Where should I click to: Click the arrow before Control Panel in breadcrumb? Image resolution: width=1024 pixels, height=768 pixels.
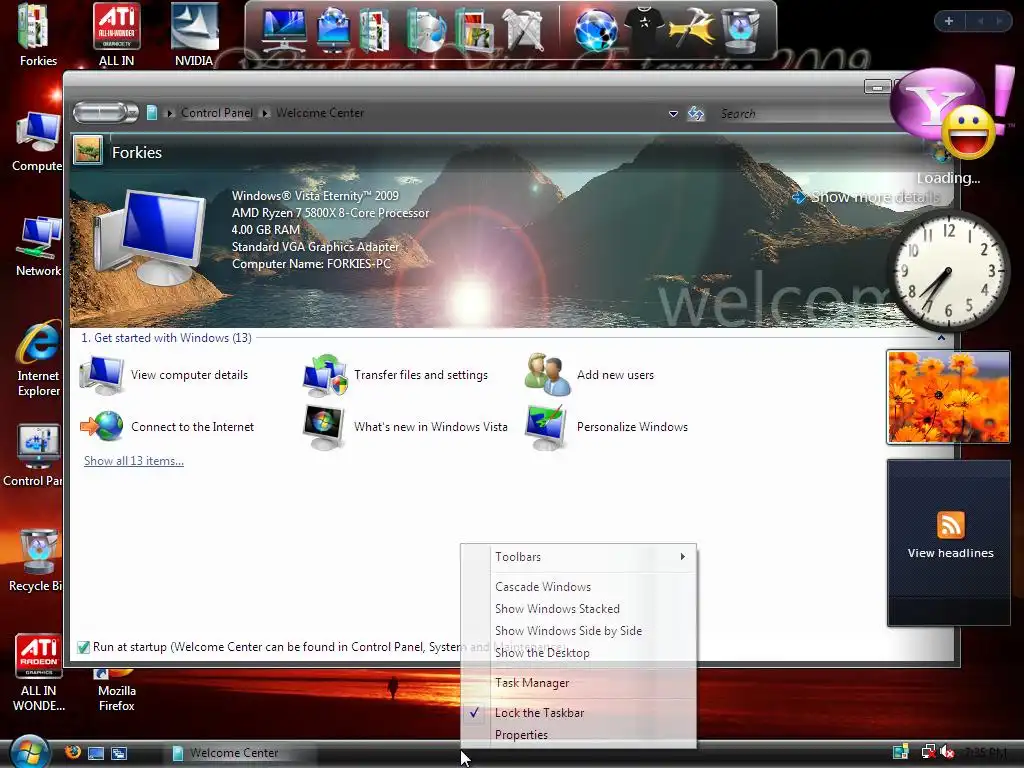pyautogui.click(x=170, y=113)
